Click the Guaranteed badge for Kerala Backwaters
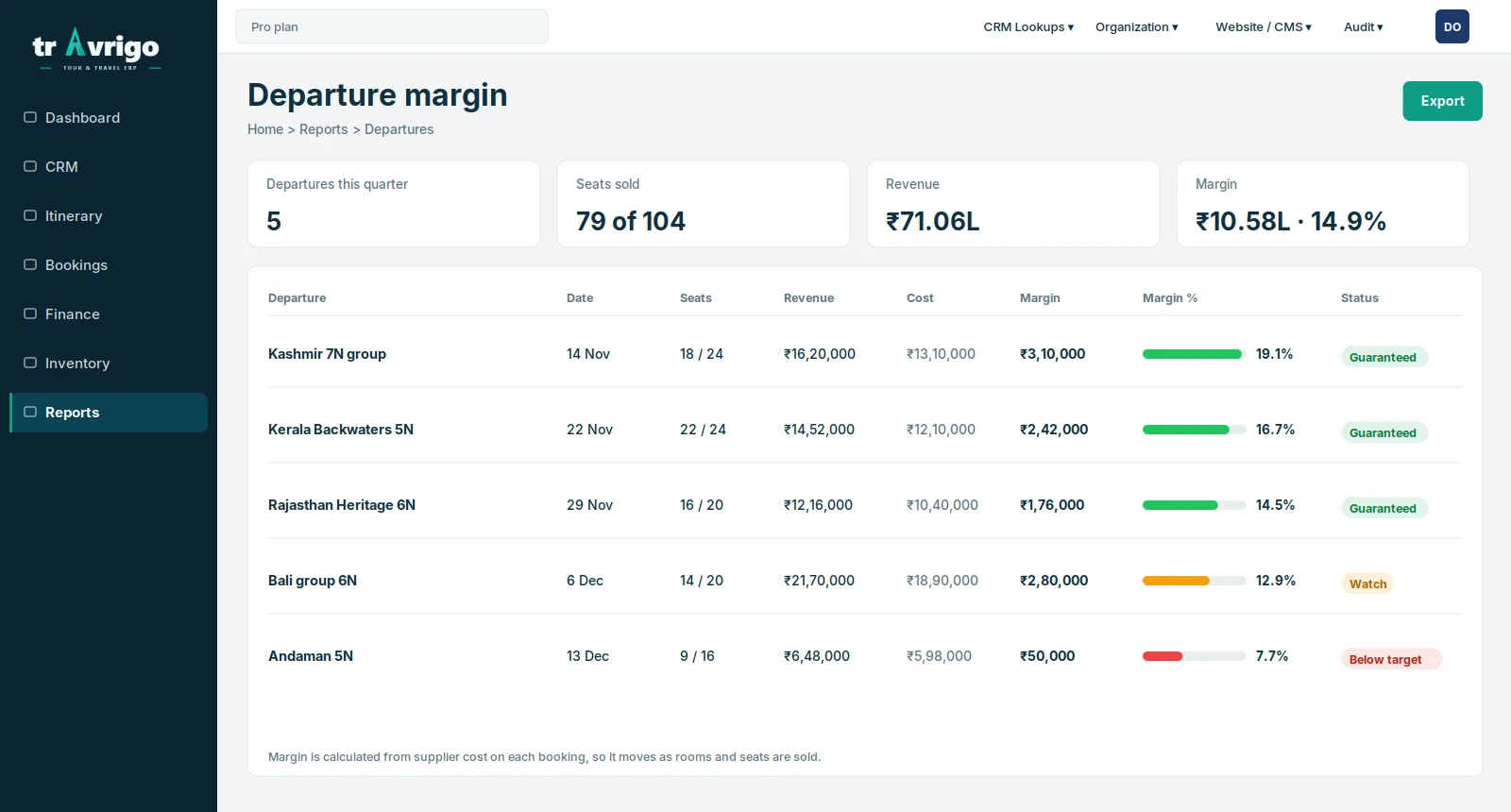 point(1384,432)
